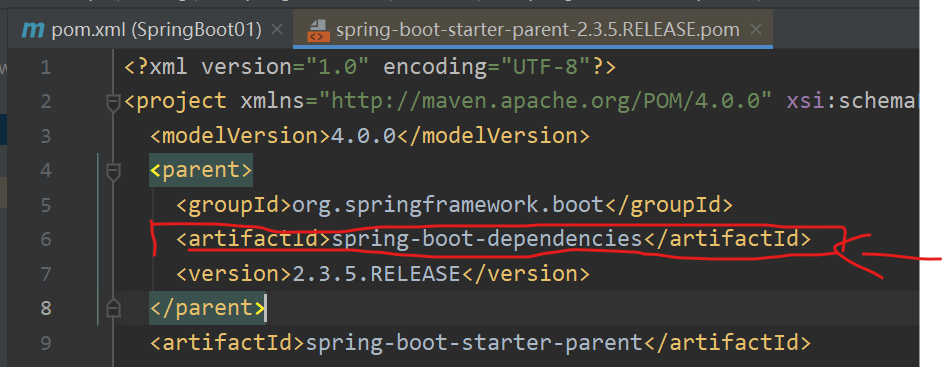
Task: Click org.springframework.boot groupId value
Action: tap(448, 205)
